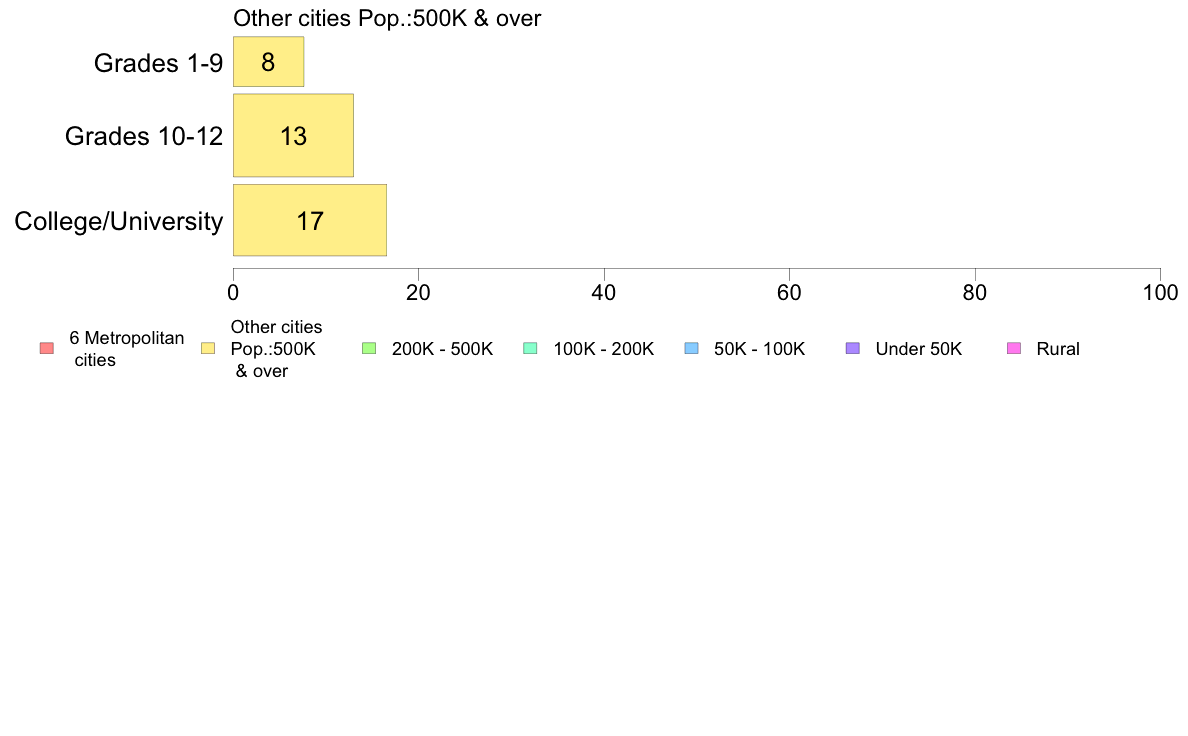Click the red 6 Metropolitan cities legend swatch

click(x=47, y=349)
